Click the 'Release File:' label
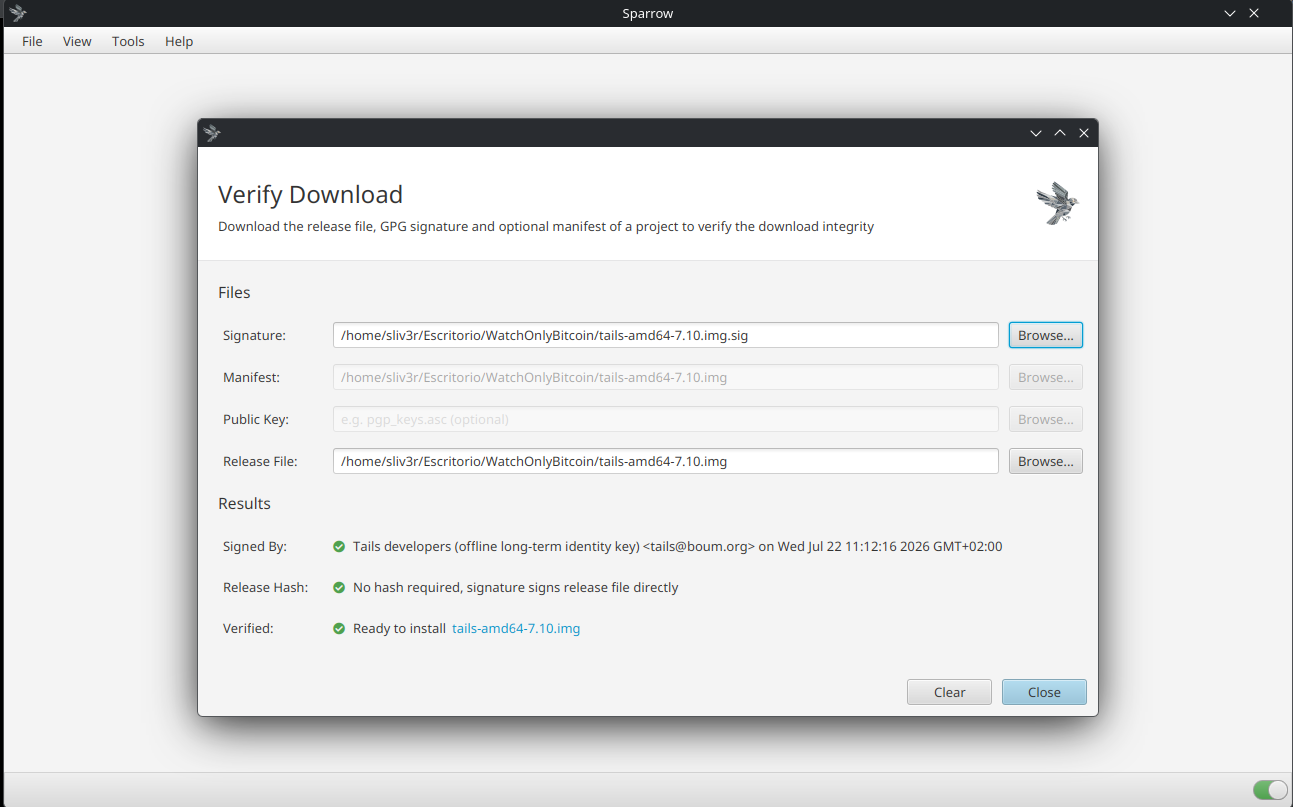The height and width of the screenshot is (807, 1293). (260, 461)
